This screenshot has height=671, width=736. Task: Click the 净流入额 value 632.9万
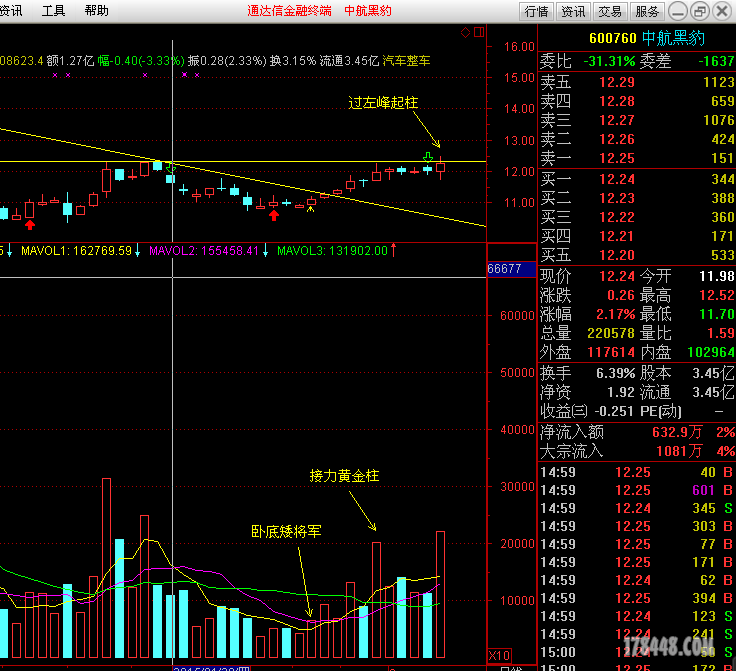677,432
